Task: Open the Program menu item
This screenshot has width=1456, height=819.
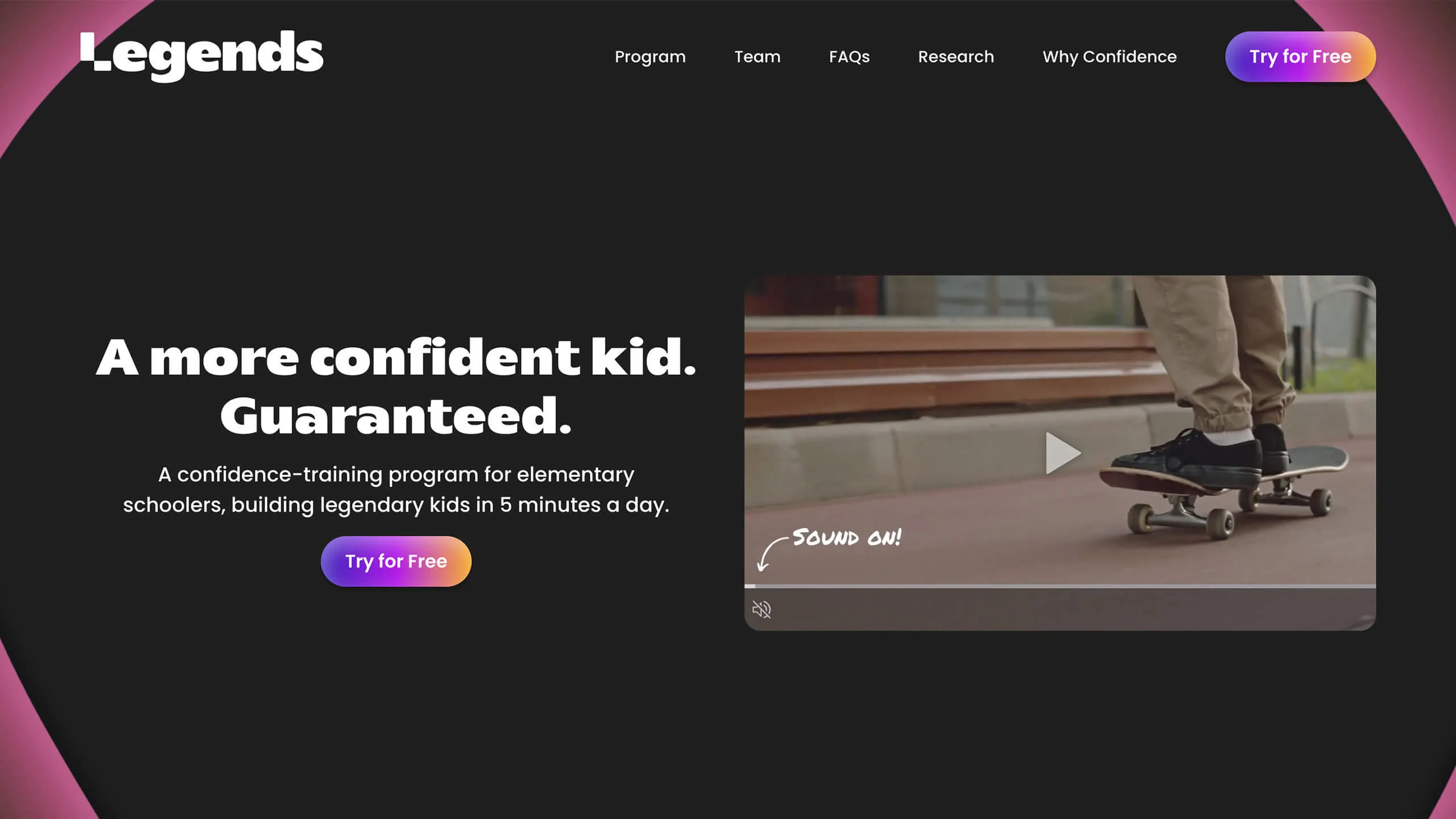Action: coord(650,57)
